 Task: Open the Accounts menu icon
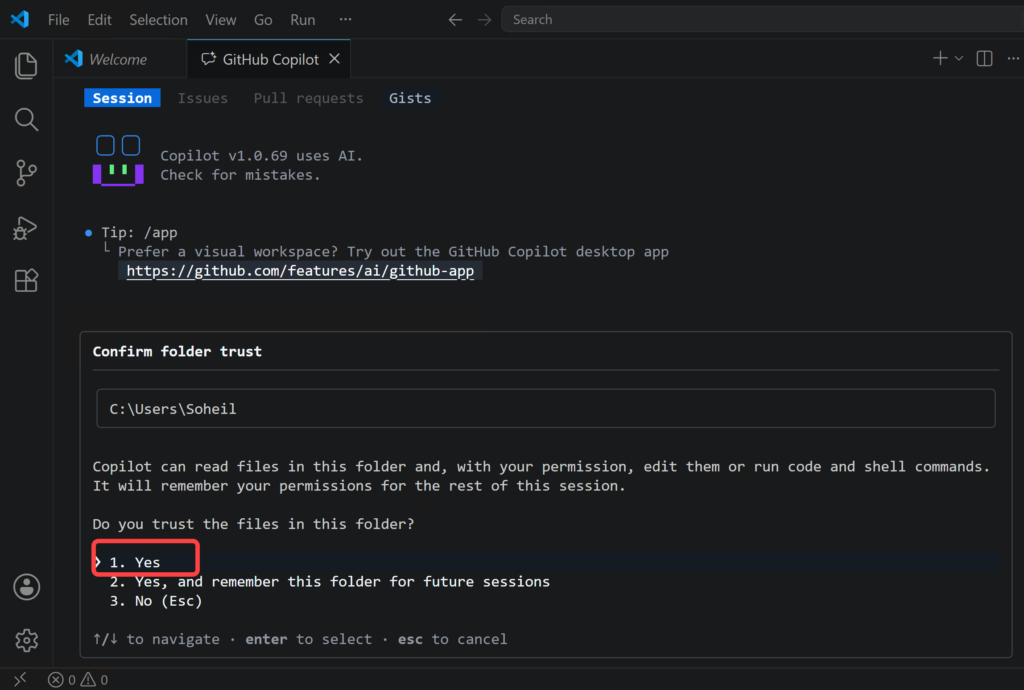(27, 587)
